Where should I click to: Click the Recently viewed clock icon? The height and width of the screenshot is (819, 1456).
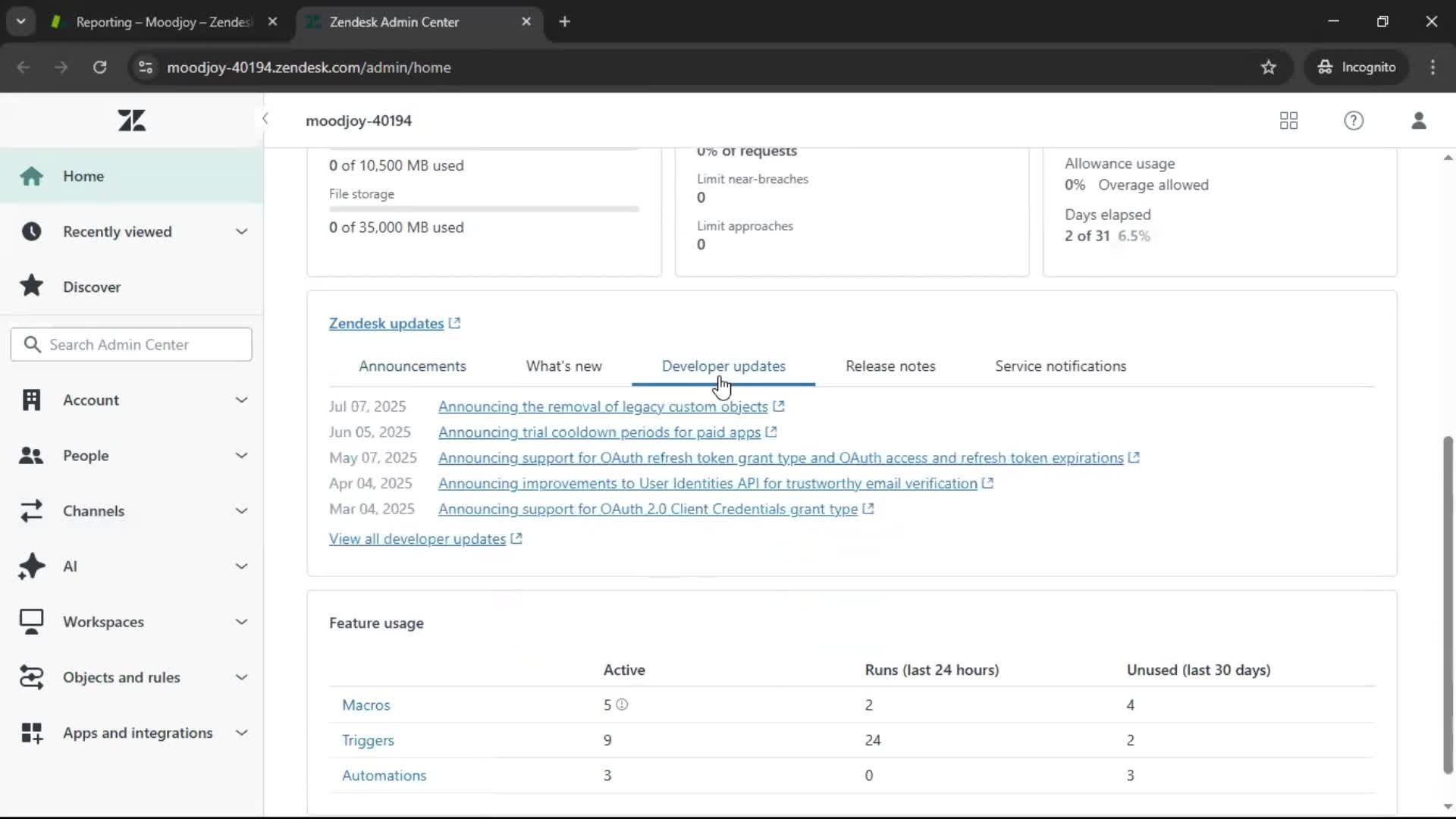[31, 231]
